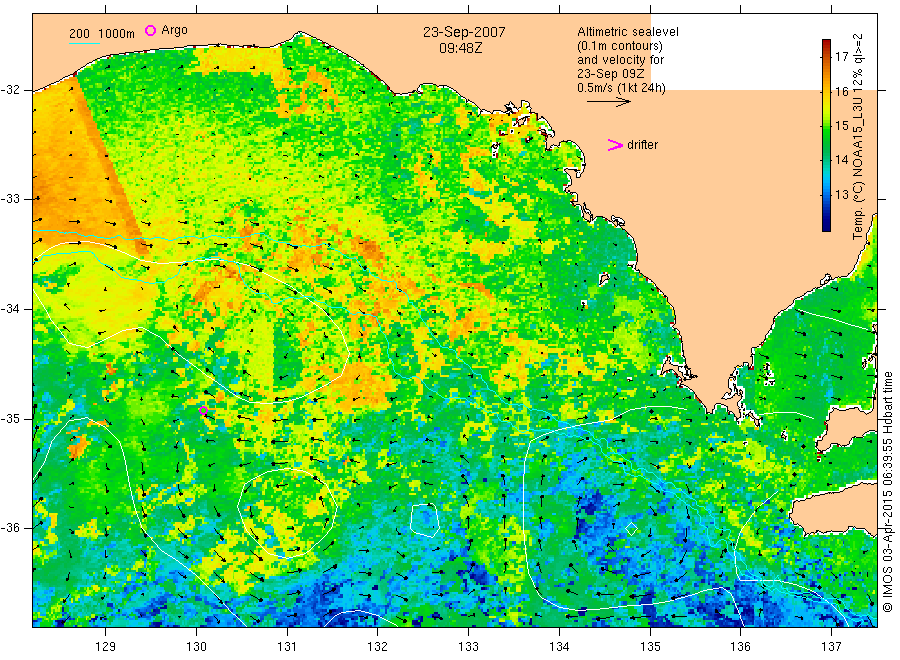The image size is (900, 660).
Task: Click the magenta Argo circle in the legend
Action: pos(150,30)
